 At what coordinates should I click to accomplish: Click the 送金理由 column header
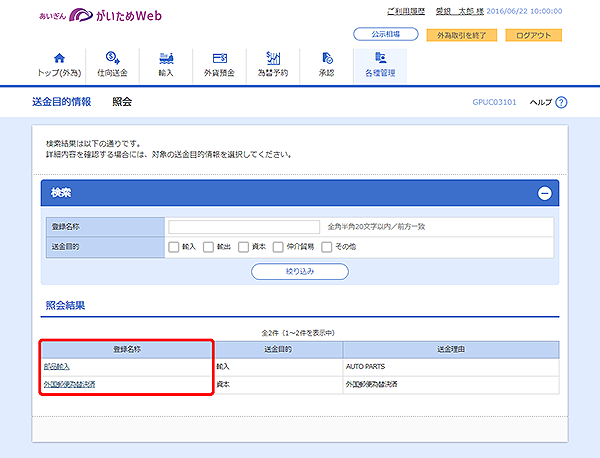point(451,349)
